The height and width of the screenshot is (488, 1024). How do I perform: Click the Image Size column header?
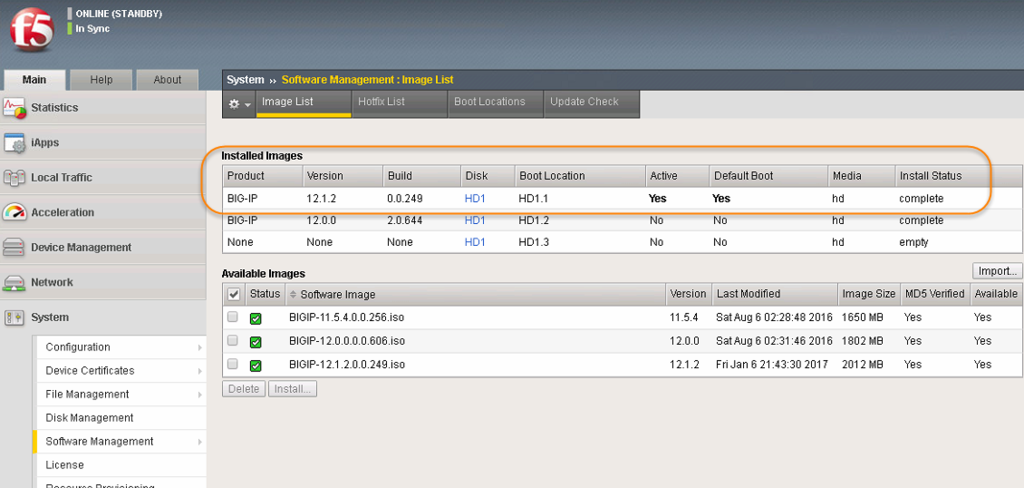point(869,294)
